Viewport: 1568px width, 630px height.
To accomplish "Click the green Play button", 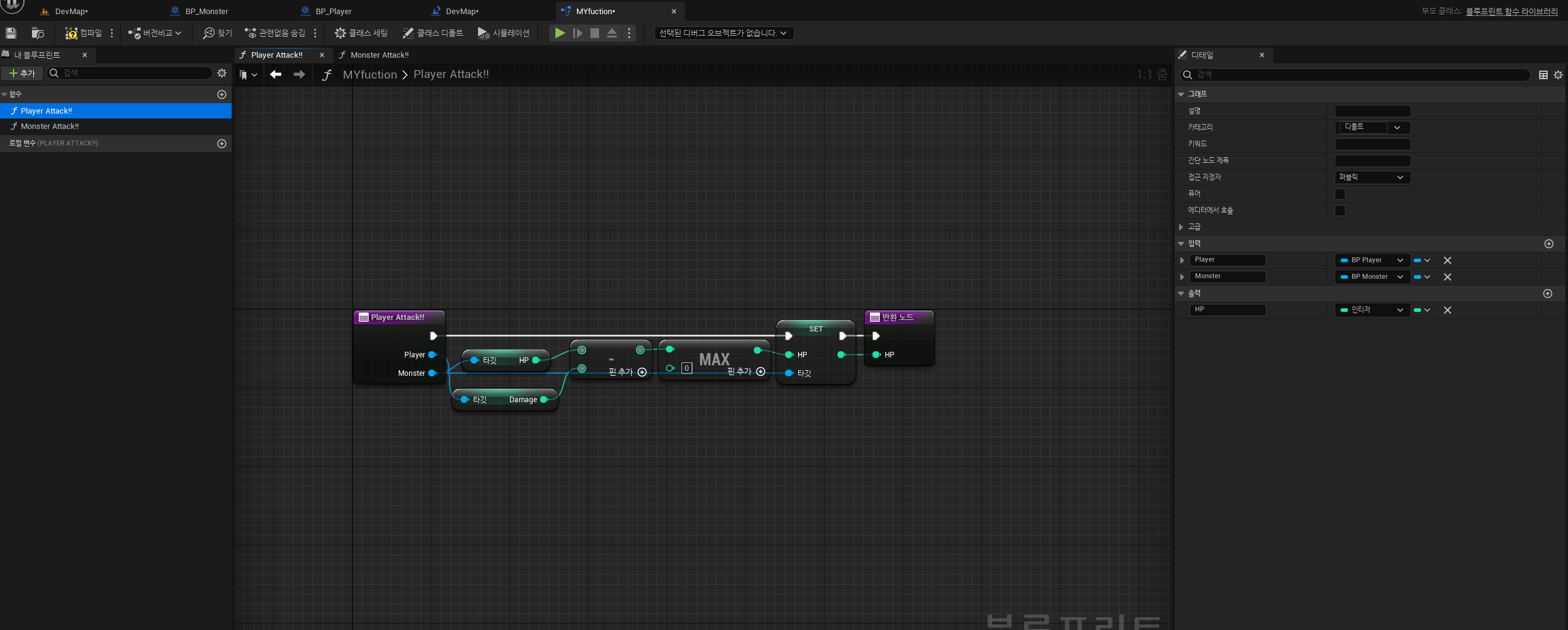I will 560,33.
